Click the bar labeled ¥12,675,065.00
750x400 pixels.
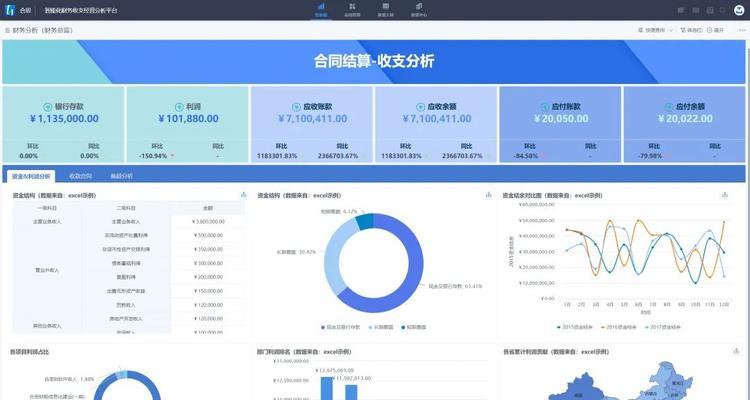point(327,389)
